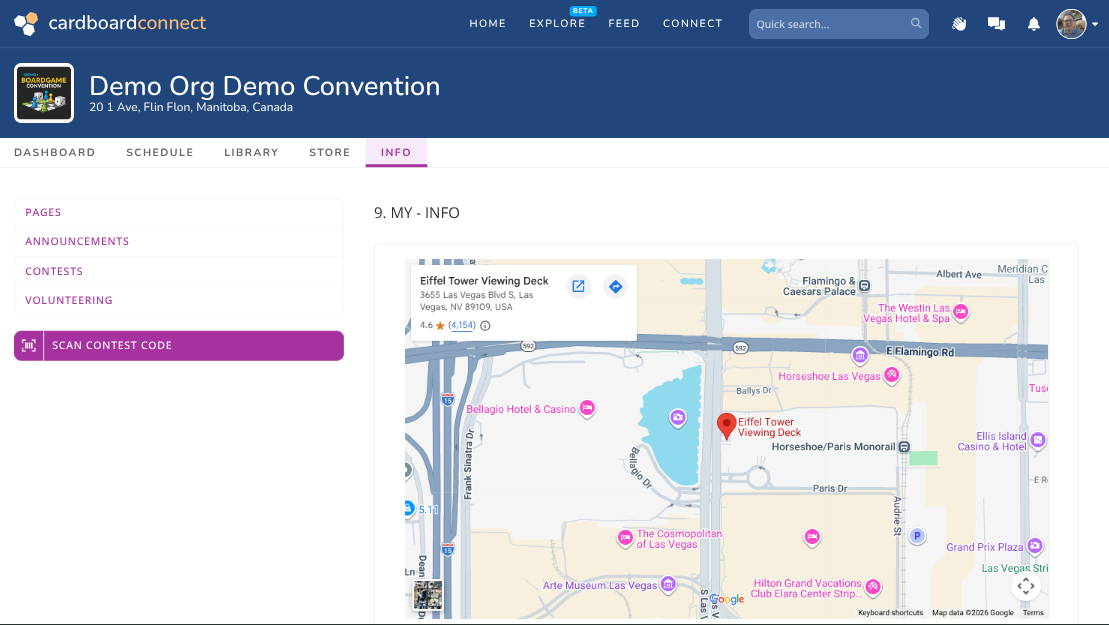Open CONNECT in top navigation
The image size is (1109, 625).
[692, 23]
